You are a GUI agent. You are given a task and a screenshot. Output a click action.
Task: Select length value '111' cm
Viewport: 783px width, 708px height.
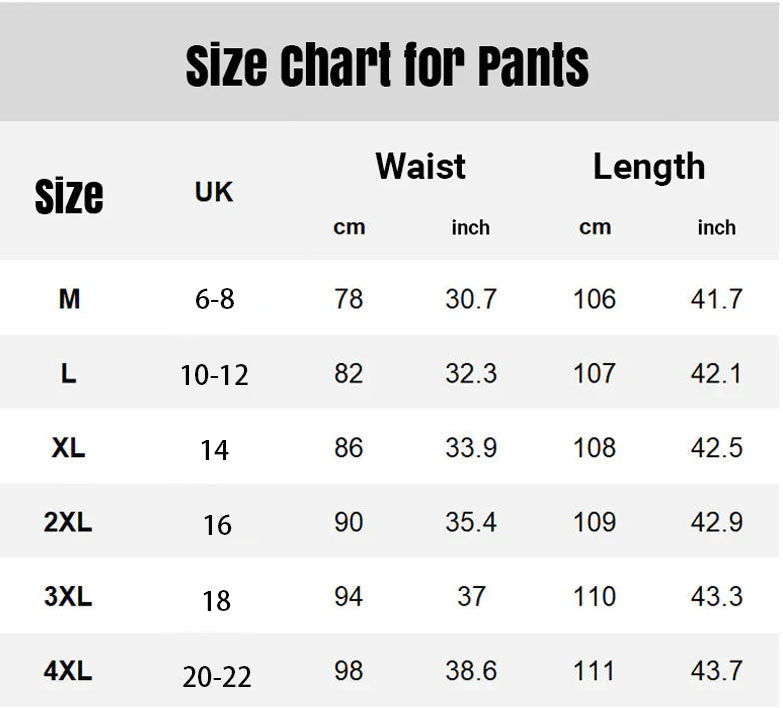tap(595, 671)
